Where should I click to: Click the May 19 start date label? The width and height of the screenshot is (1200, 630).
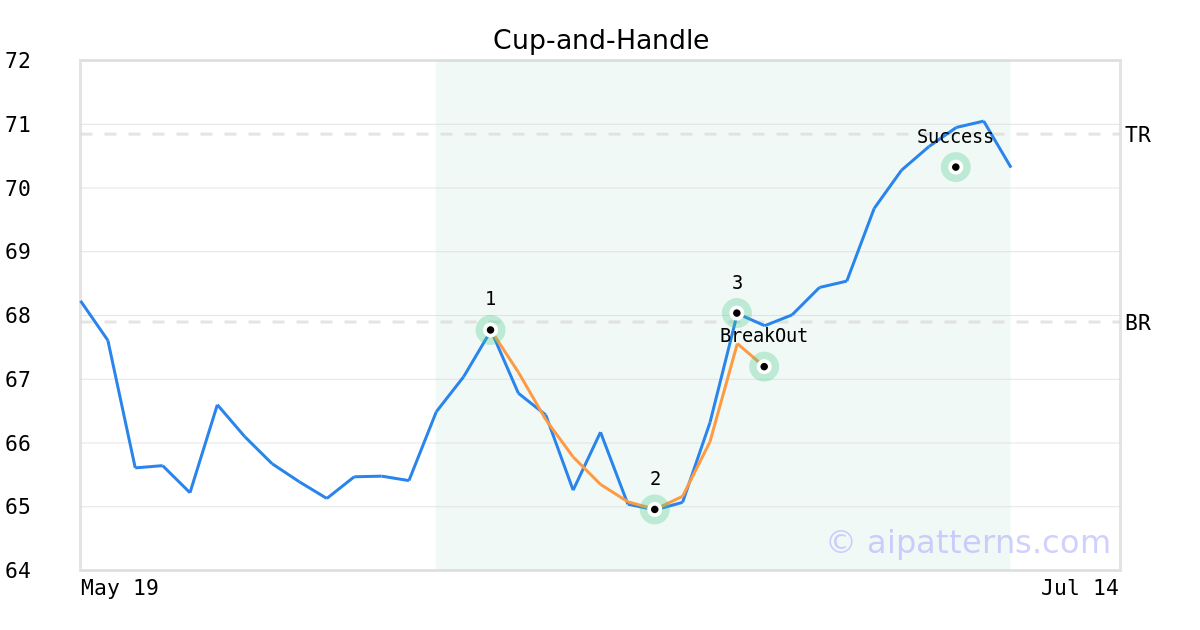coord(120,588)
